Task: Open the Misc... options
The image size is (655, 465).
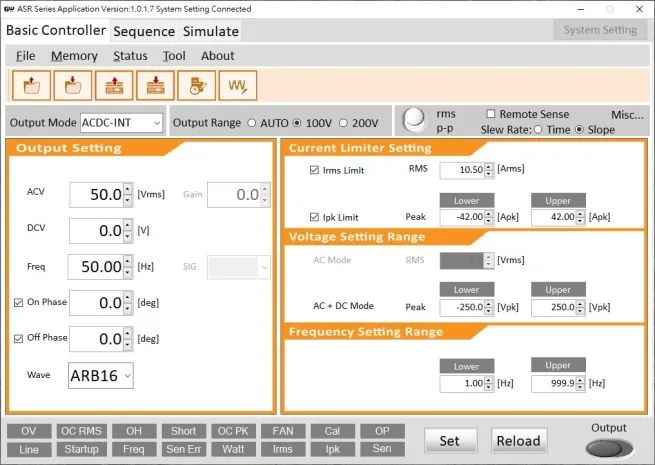Action: [x=627, y=114]
